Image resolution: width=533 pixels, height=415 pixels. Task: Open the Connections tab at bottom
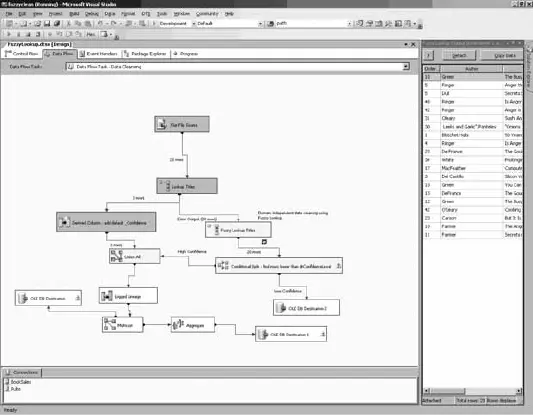click(x=22, y=372)
